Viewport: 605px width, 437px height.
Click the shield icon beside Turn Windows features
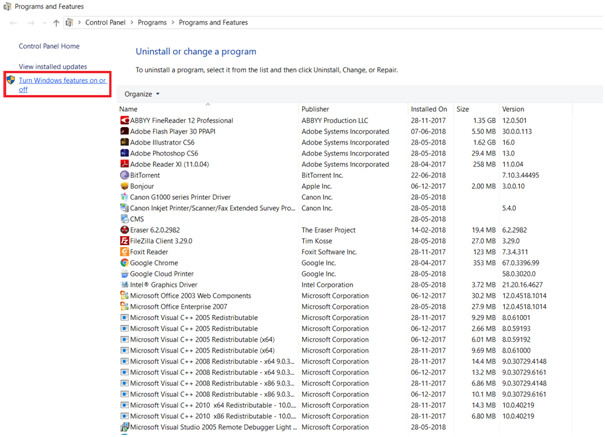(11, 80)
